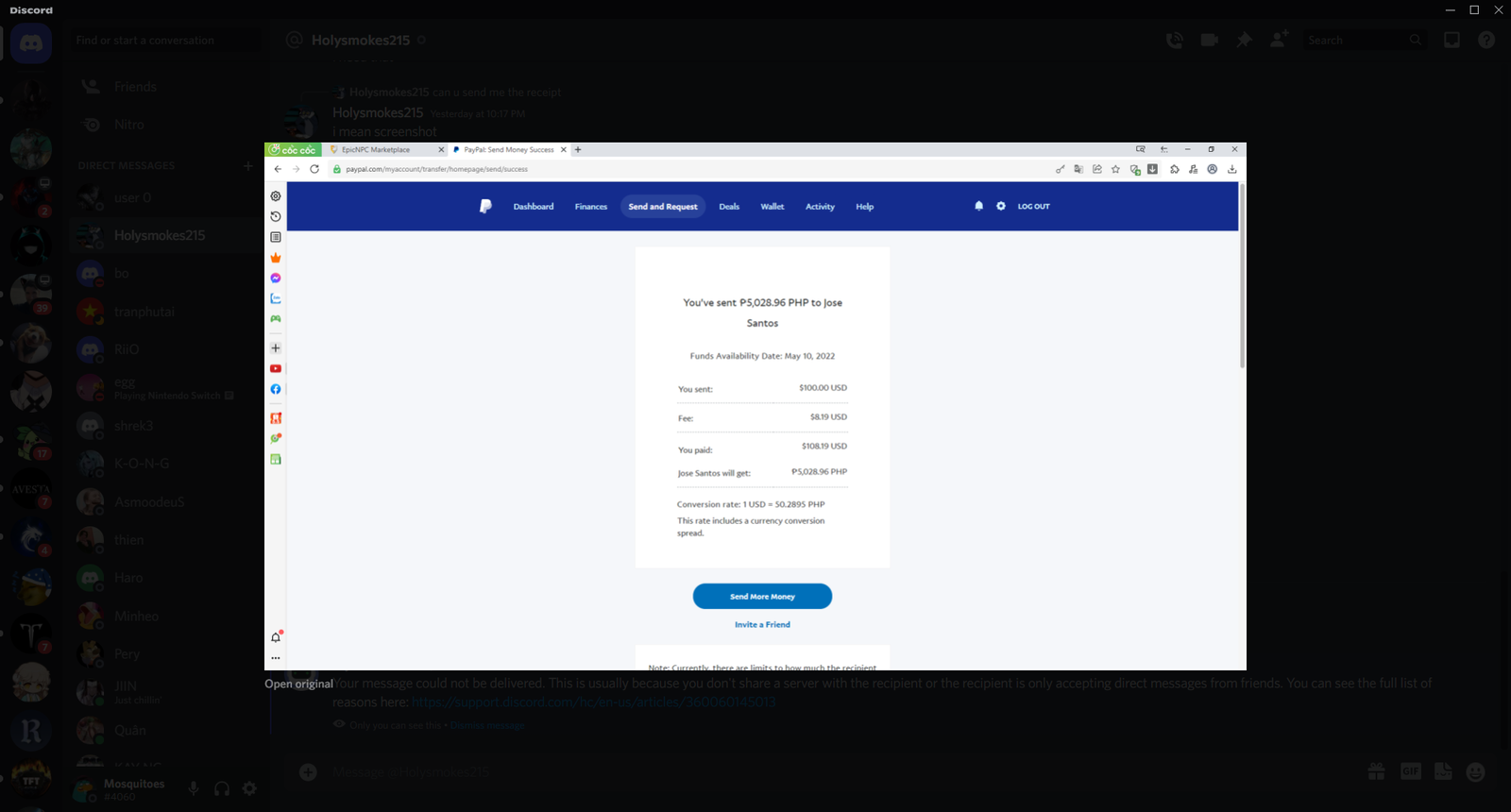Click PayPal page scrollbar in screenshot

(1242, 276)
